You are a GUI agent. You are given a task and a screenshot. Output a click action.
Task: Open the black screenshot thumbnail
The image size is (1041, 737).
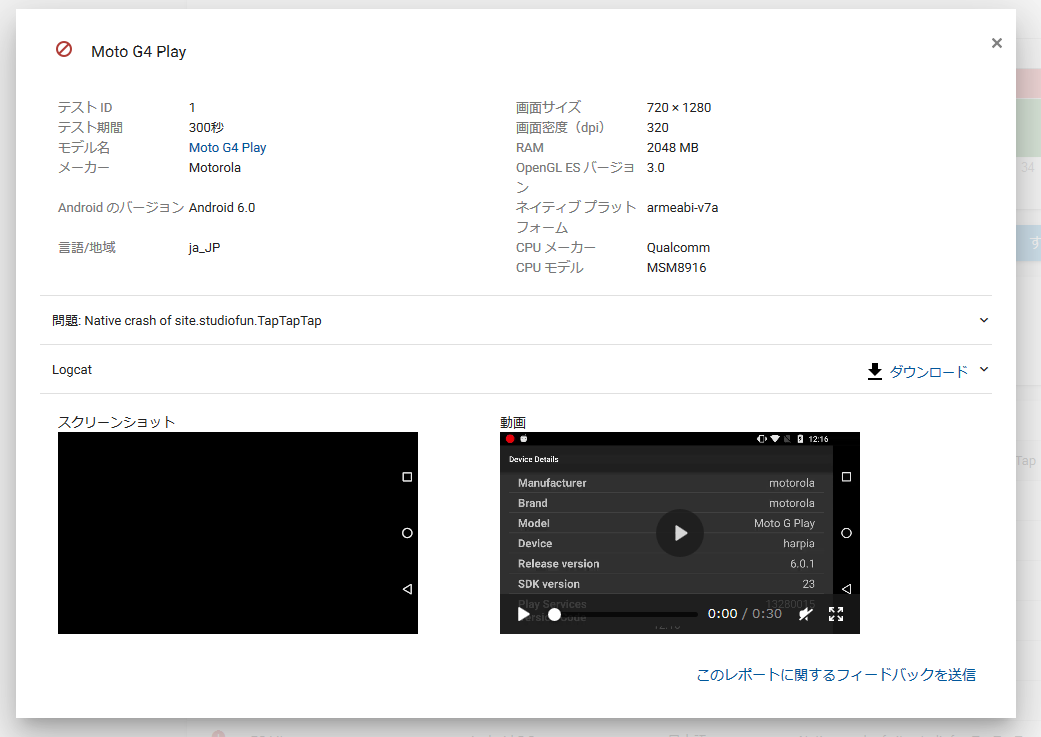[x=238, y=532]
